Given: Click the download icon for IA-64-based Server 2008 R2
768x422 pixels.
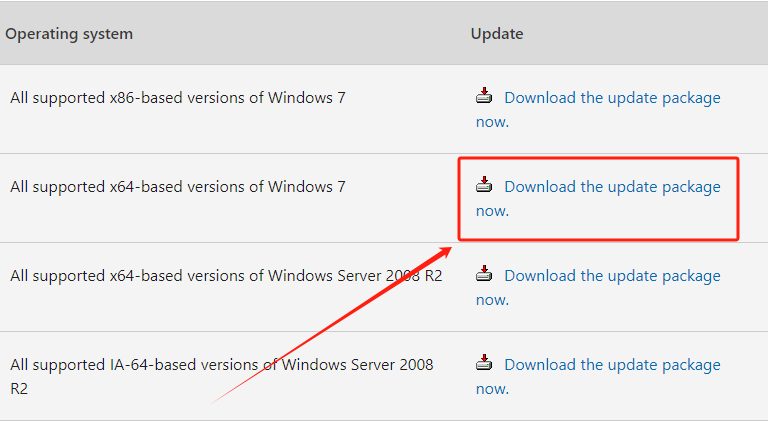Looking at the screenshot, I should click(x=484, y=363).
